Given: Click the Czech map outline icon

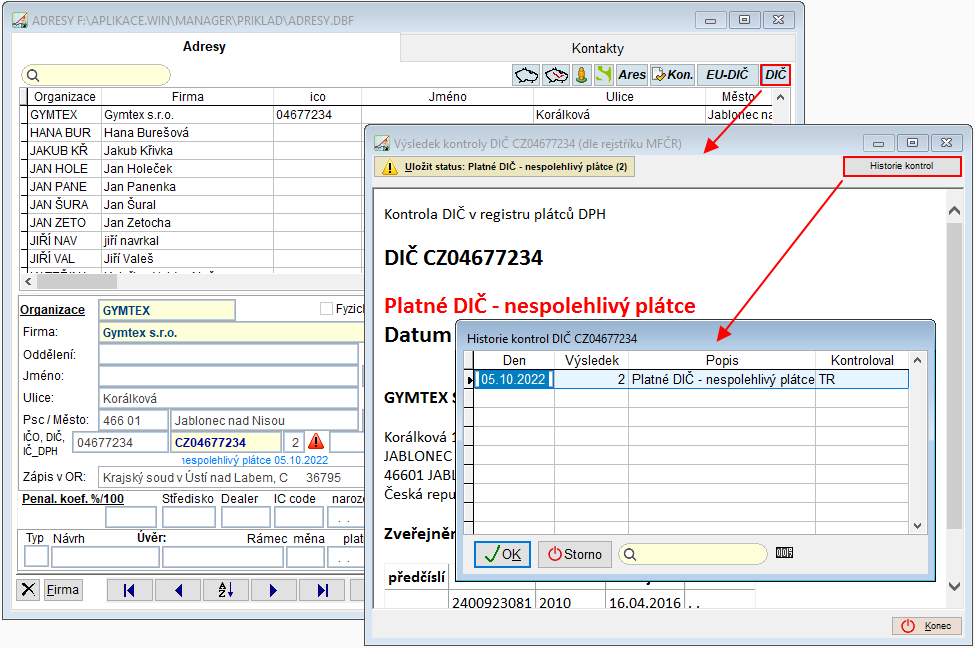Looking at the screenshot, I should pos(526,75).
